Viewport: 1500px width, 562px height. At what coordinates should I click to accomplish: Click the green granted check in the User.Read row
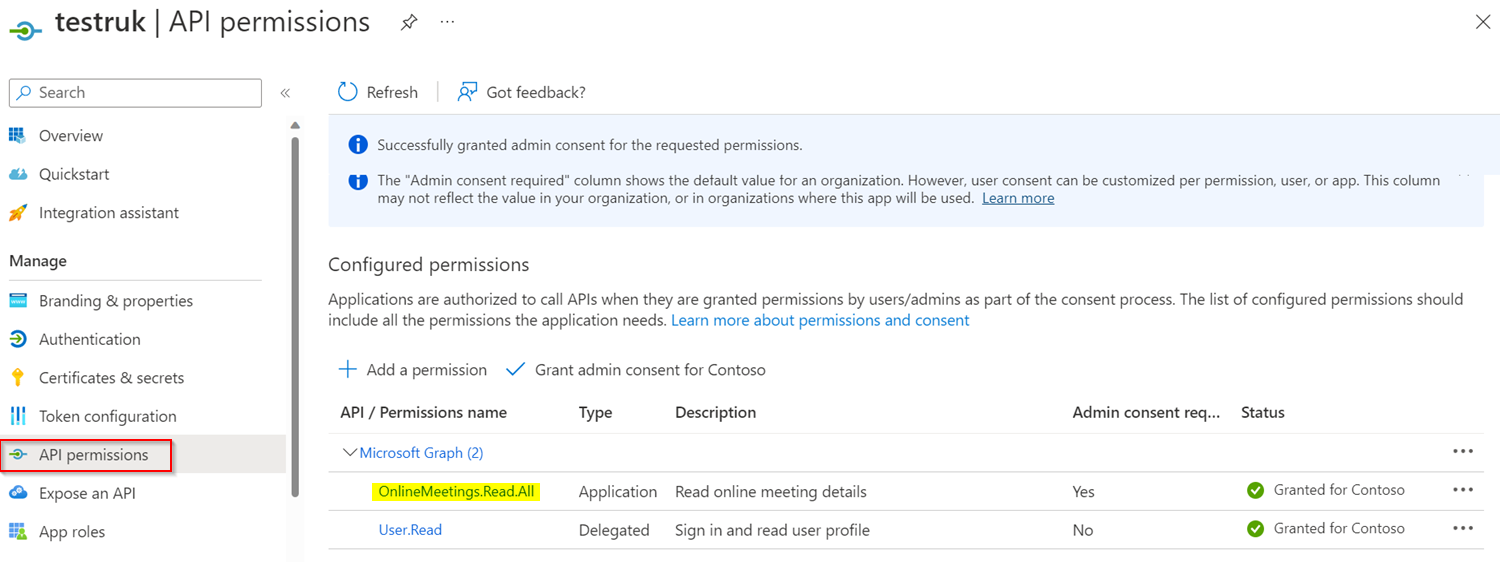(1256, 529)
